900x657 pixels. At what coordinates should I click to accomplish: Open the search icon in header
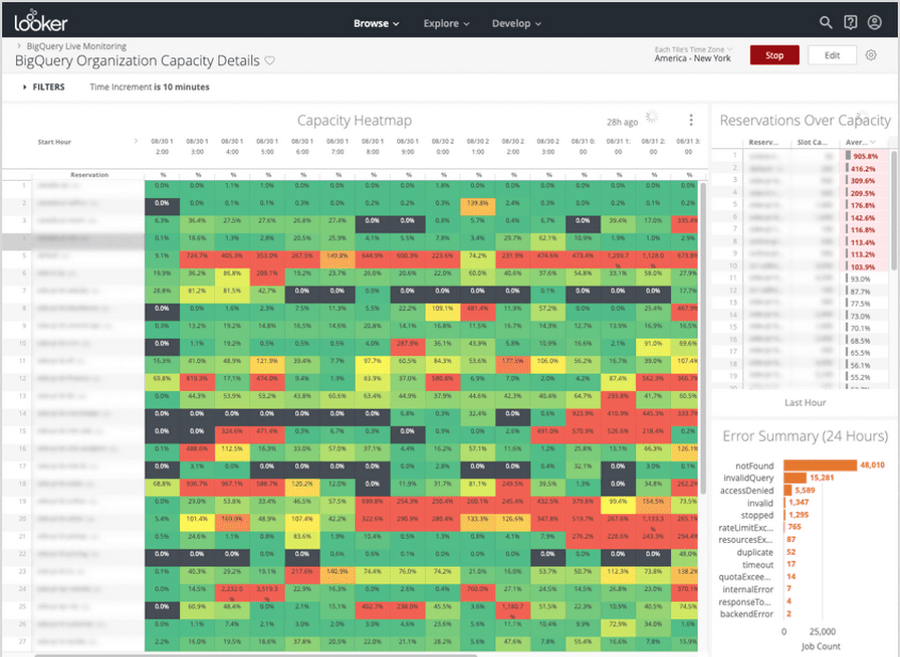pyautogui.click(x=825, y=22)
